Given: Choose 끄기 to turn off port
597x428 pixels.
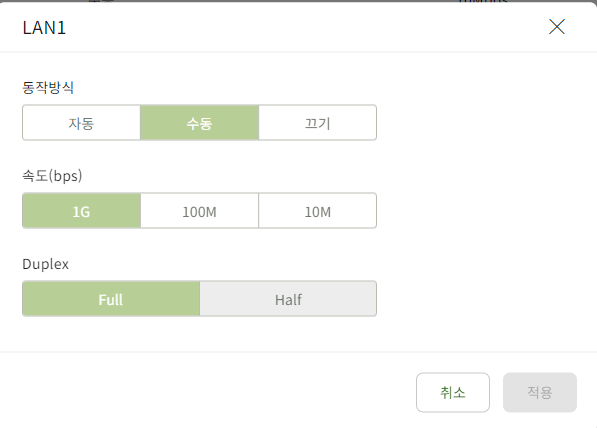Looking at the screenshot, I should pos(318,123).
